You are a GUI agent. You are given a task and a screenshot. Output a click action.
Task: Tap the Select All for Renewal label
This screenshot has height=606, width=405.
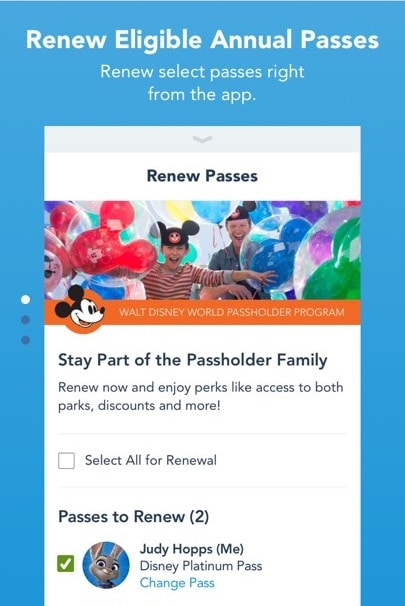point(151,460)
